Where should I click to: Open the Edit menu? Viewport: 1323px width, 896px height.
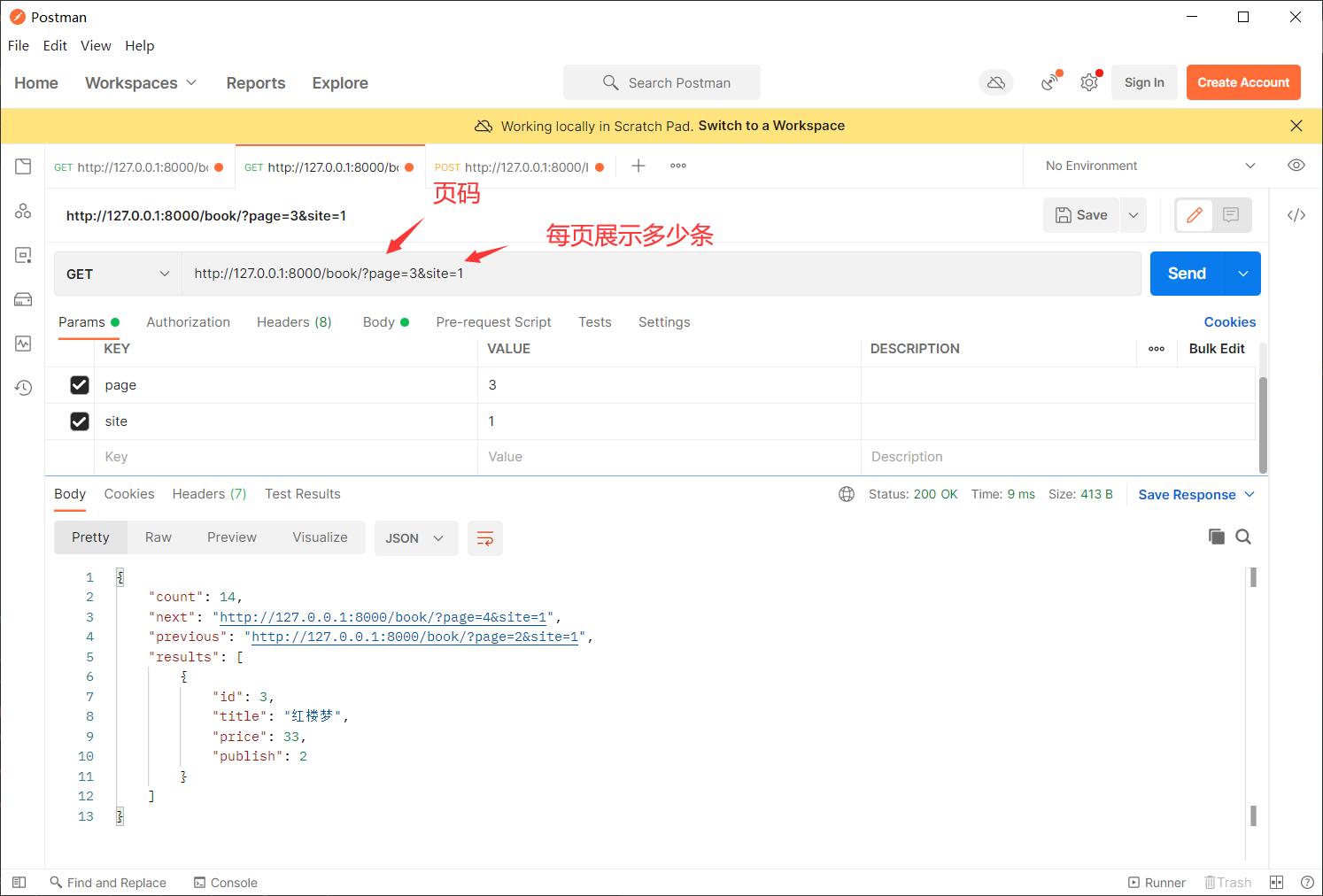pos(55,45)
